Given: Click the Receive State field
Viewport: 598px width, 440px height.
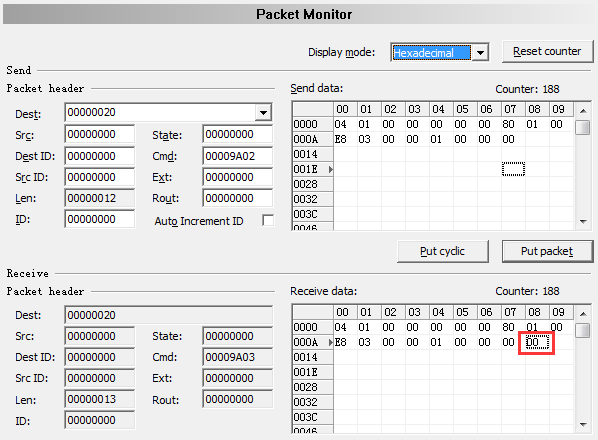Looking at the screenshot, I should tap(237, 336).
